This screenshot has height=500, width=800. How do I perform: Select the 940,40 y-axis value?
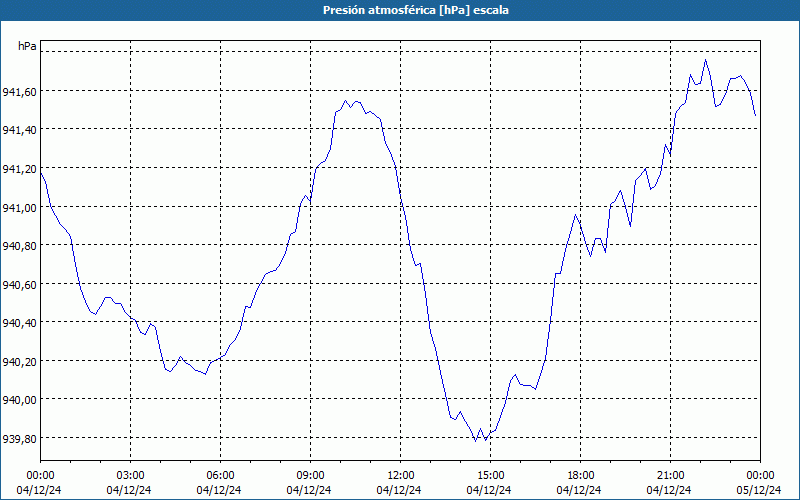click(19, 323)
